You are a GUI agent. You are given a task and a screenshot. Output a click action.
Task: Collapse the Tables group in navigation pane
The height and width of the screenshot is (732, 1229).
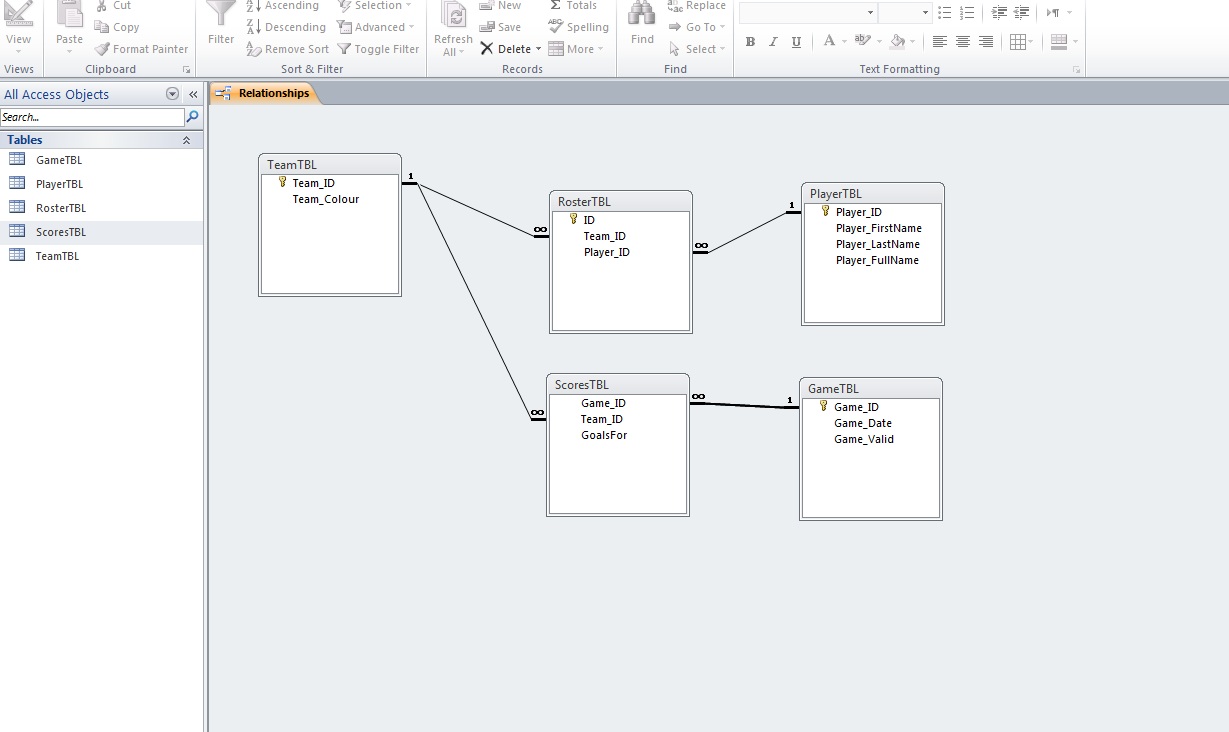pyautogui.click(x=186, y=141)
